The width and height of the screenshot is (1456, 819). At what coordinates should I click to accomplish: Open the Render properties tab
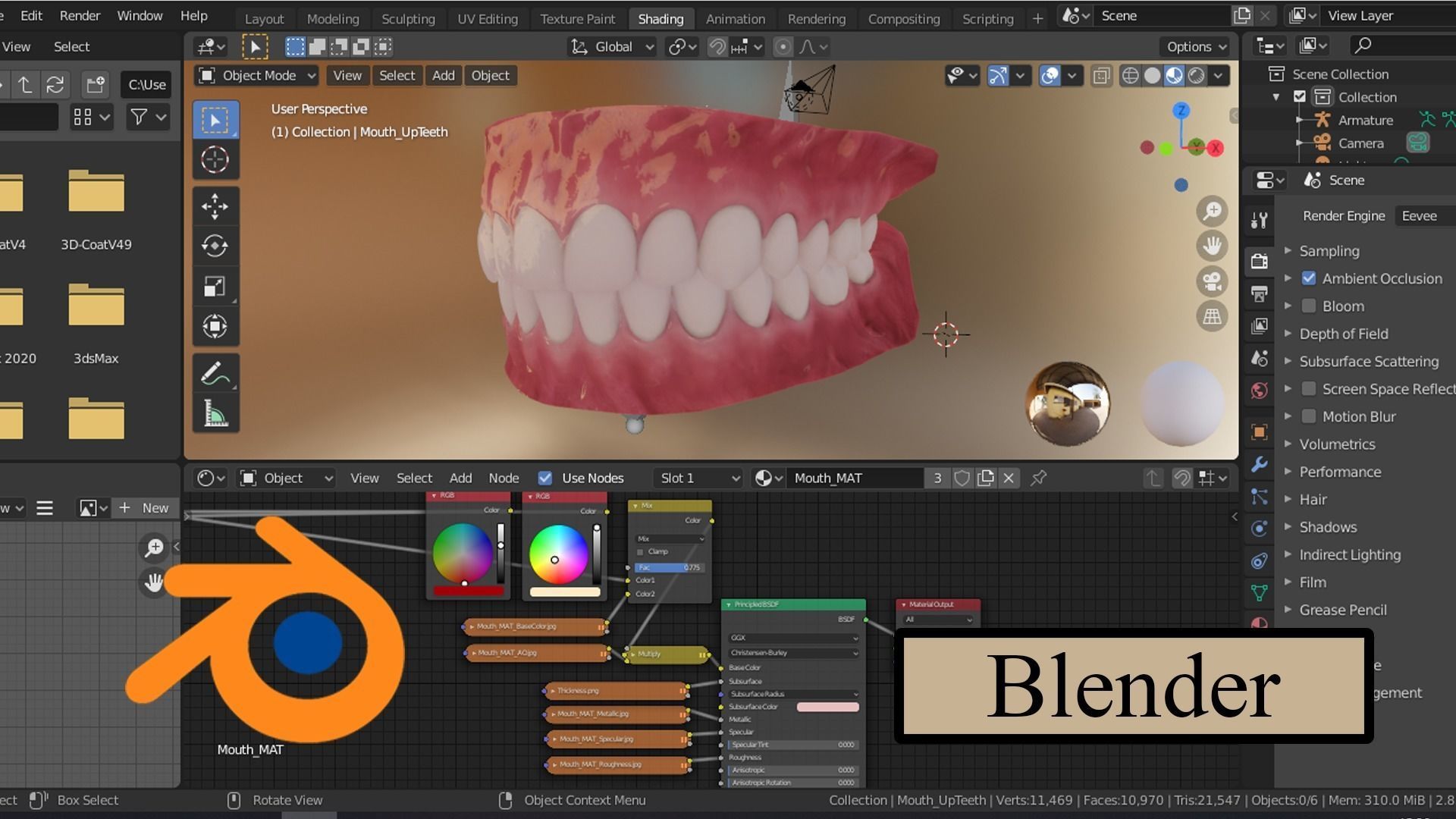coord(1260,261)
